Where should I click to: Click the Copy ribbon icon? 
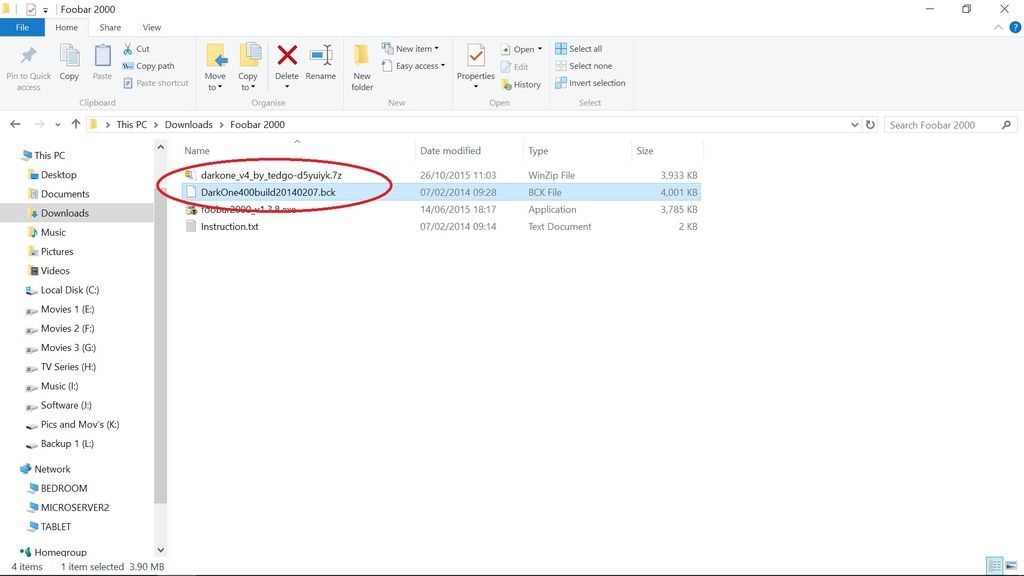click(x=69, y=56)
